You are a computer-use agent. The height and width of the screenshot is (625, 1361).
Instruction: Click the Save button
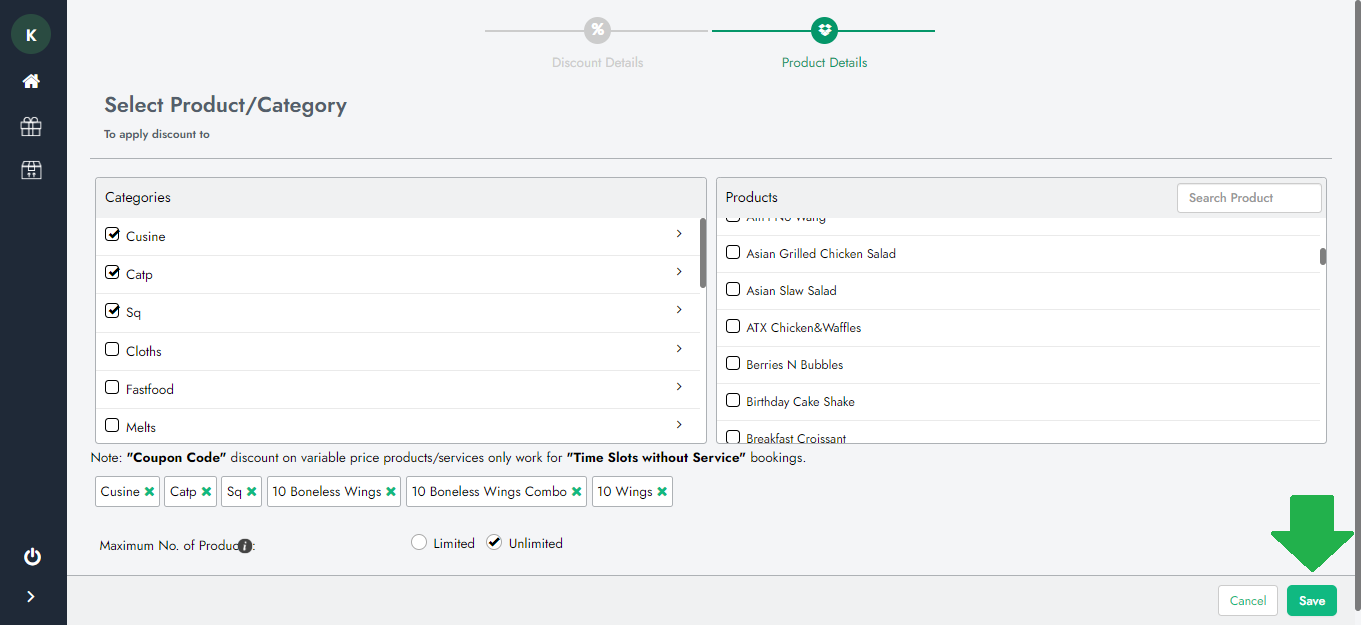click(x=1311, y=600)
